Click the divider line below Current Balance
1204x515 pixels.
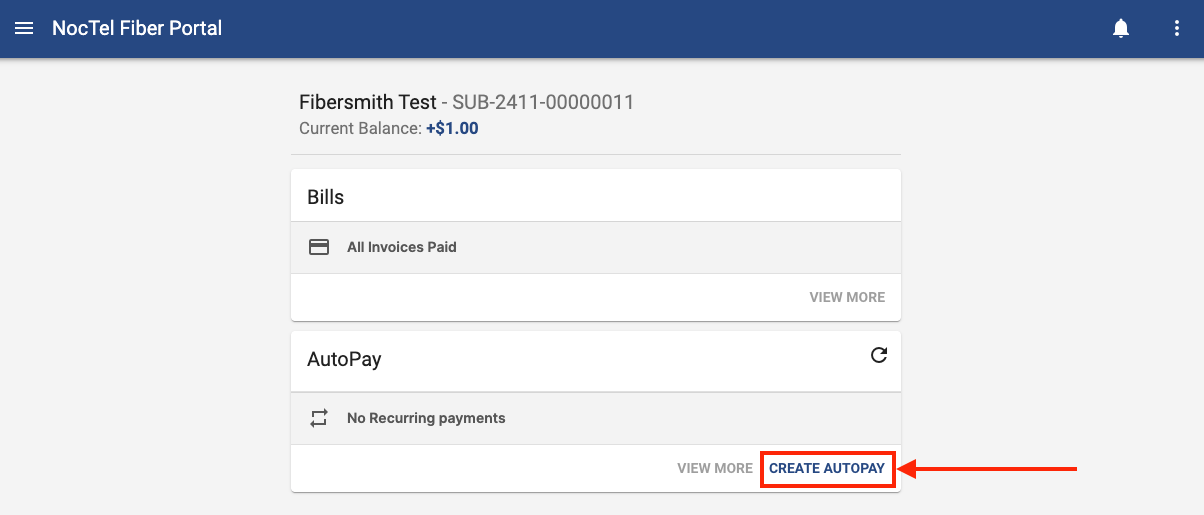pyautogui.click(x=596, y=154)
